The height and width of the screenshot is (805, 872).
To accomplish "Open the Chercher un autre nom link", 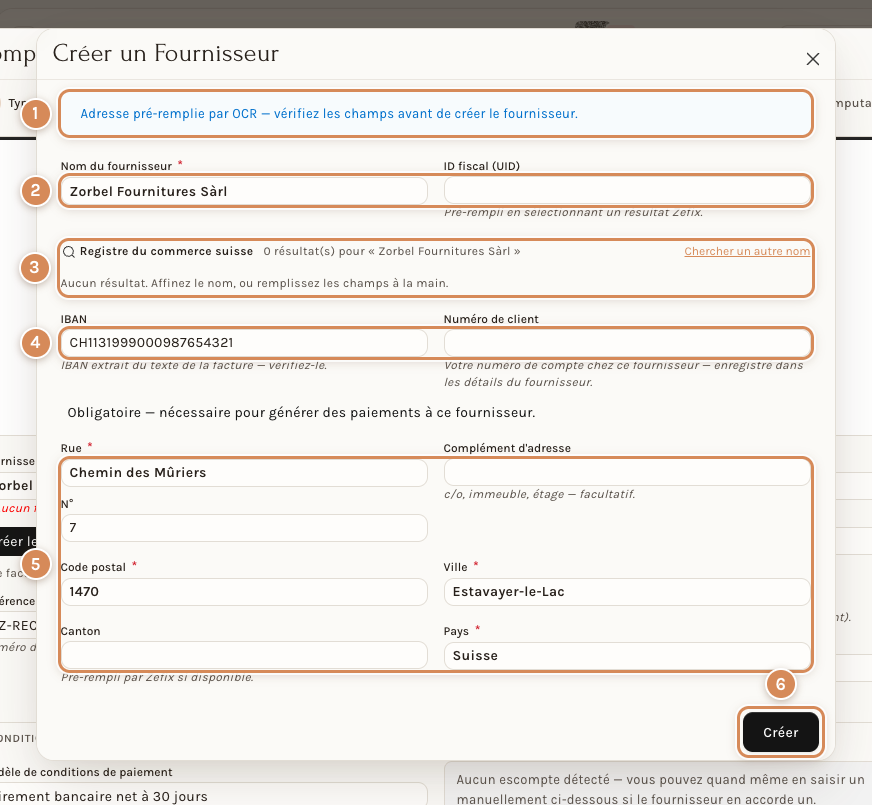I will tap(747, 251).
